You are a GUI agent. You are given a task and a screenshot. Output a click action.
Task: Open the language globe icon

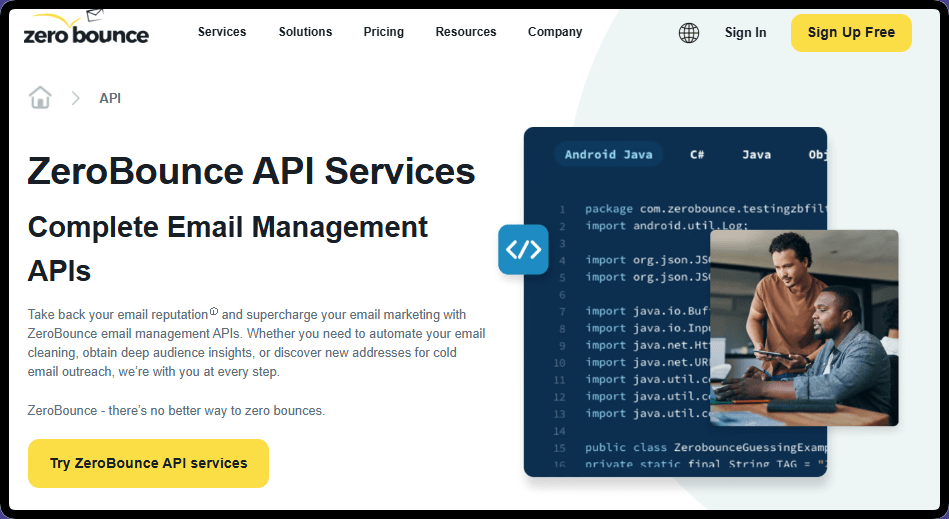(689, 33)
